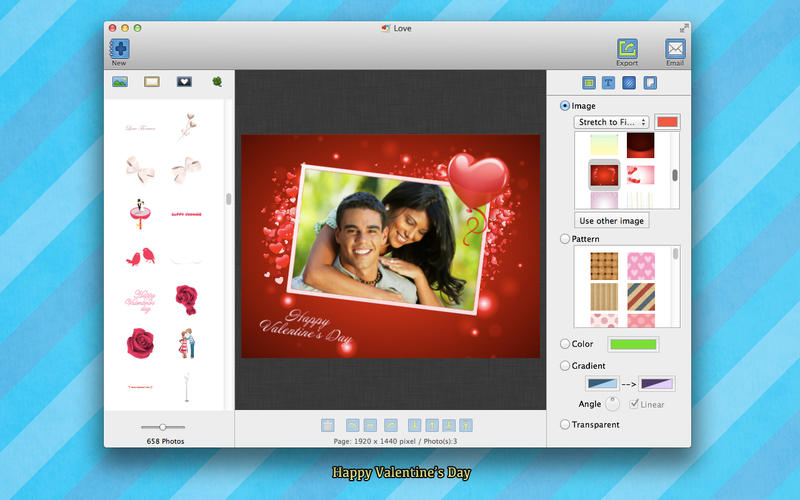
Task: Select the red rose clipart thumbnail
Action: click(x=187, y=298)
